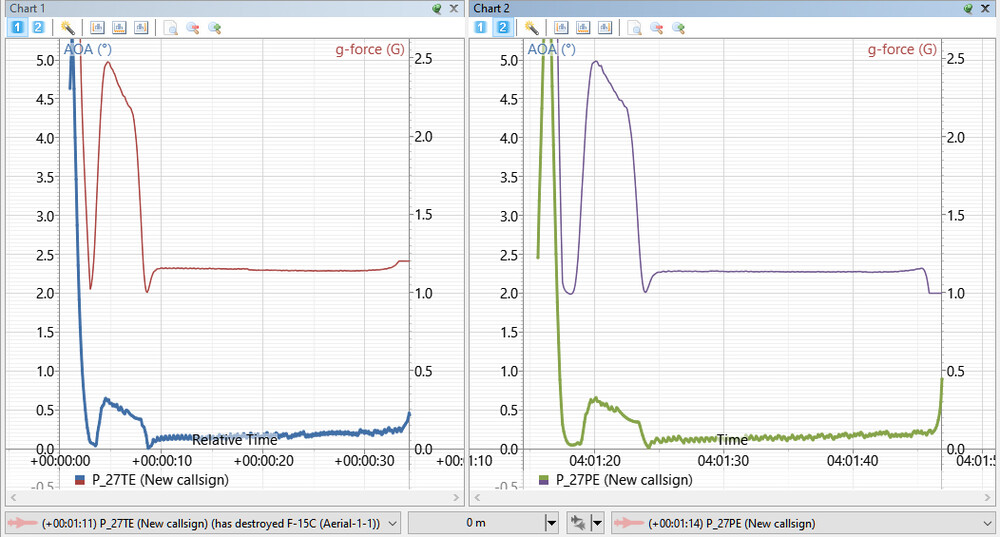Click the Relative Time axis title
This screenshot has width=1000, height=537.
[235, 440]
